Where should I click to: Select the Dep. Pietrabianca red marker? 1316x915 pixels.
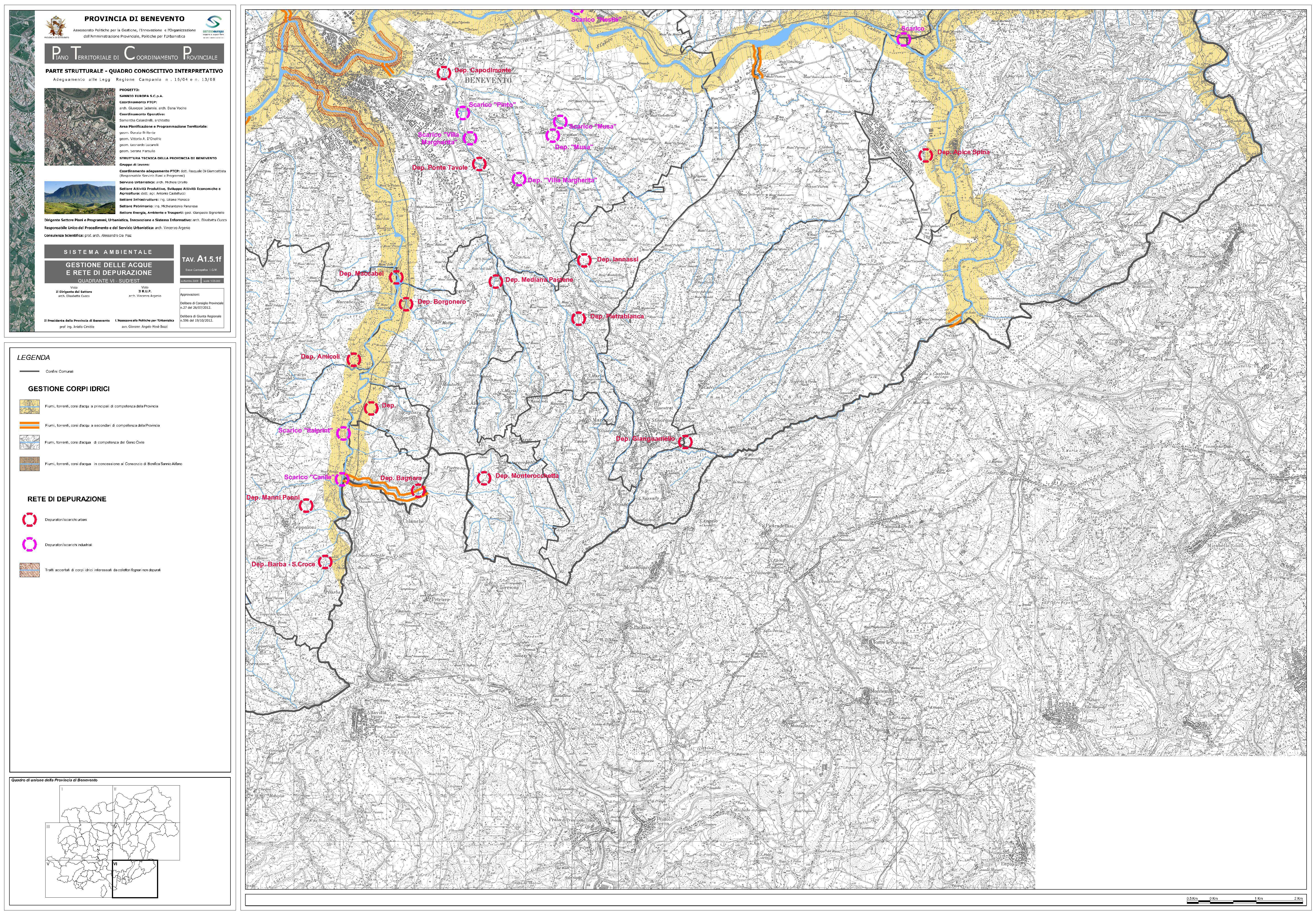coord(579,319)
